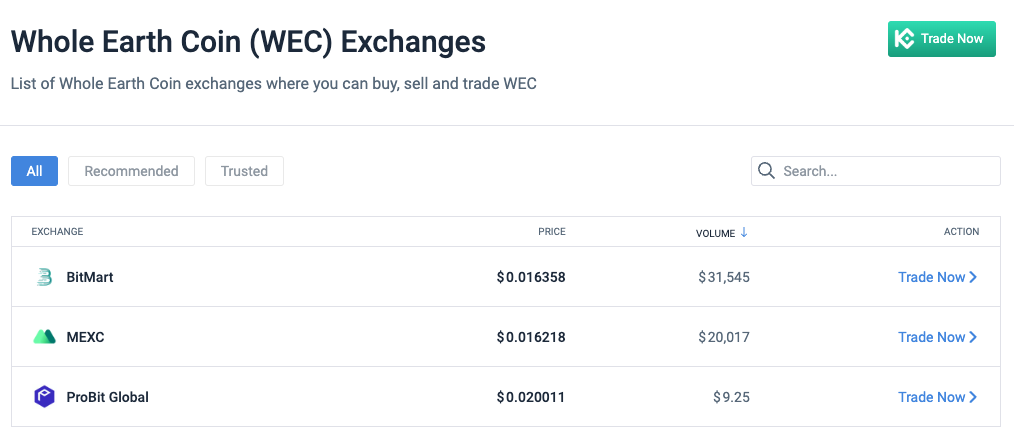Click the KuCoin logo on Trade Now button
The image size is (1014, 439).
click(905, 39)
